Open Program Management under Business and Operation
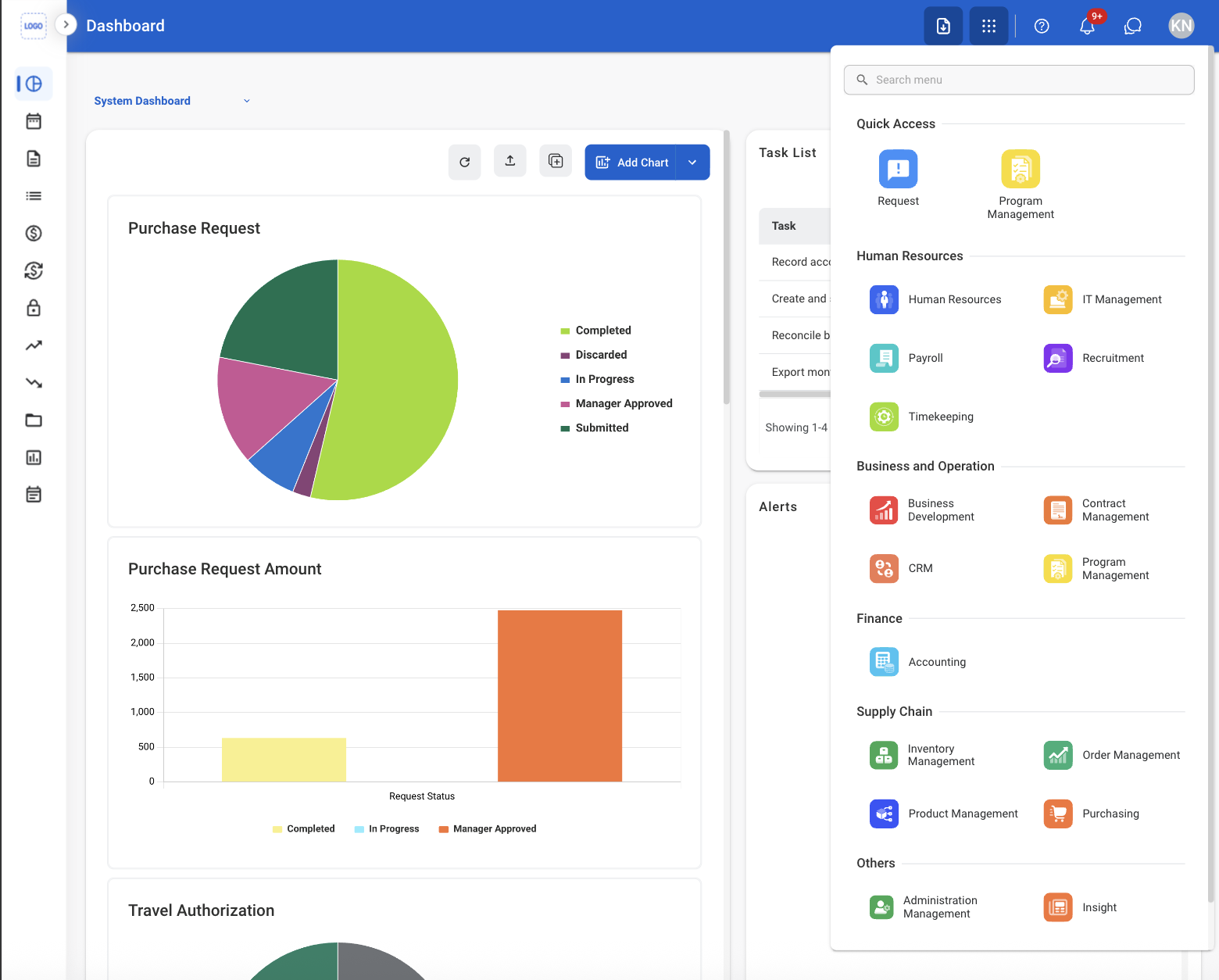The width and height of the screenshot is (1219, 980). pos(1096,568)
